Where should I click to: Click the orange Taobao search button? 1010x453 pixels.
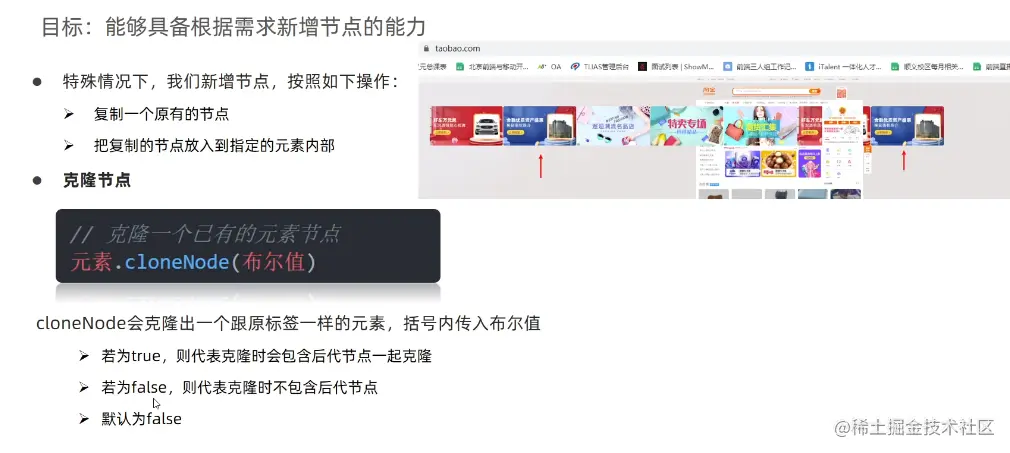(815, 92)
